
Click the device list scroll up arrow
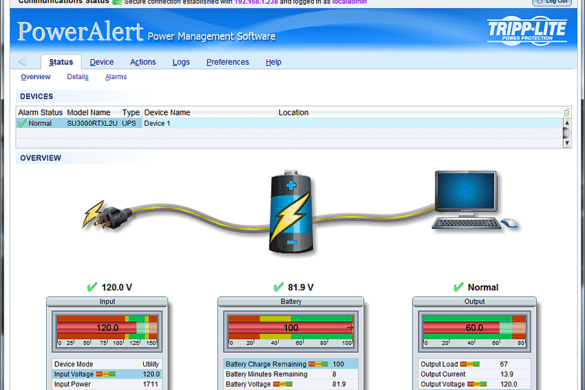(567, 123)
